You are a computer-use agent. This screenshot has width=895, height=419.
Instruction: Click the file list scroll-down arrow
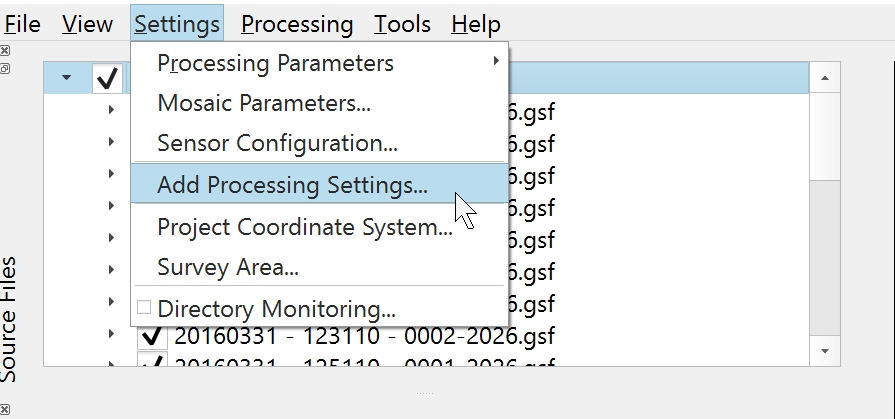[x=824, y=351]
